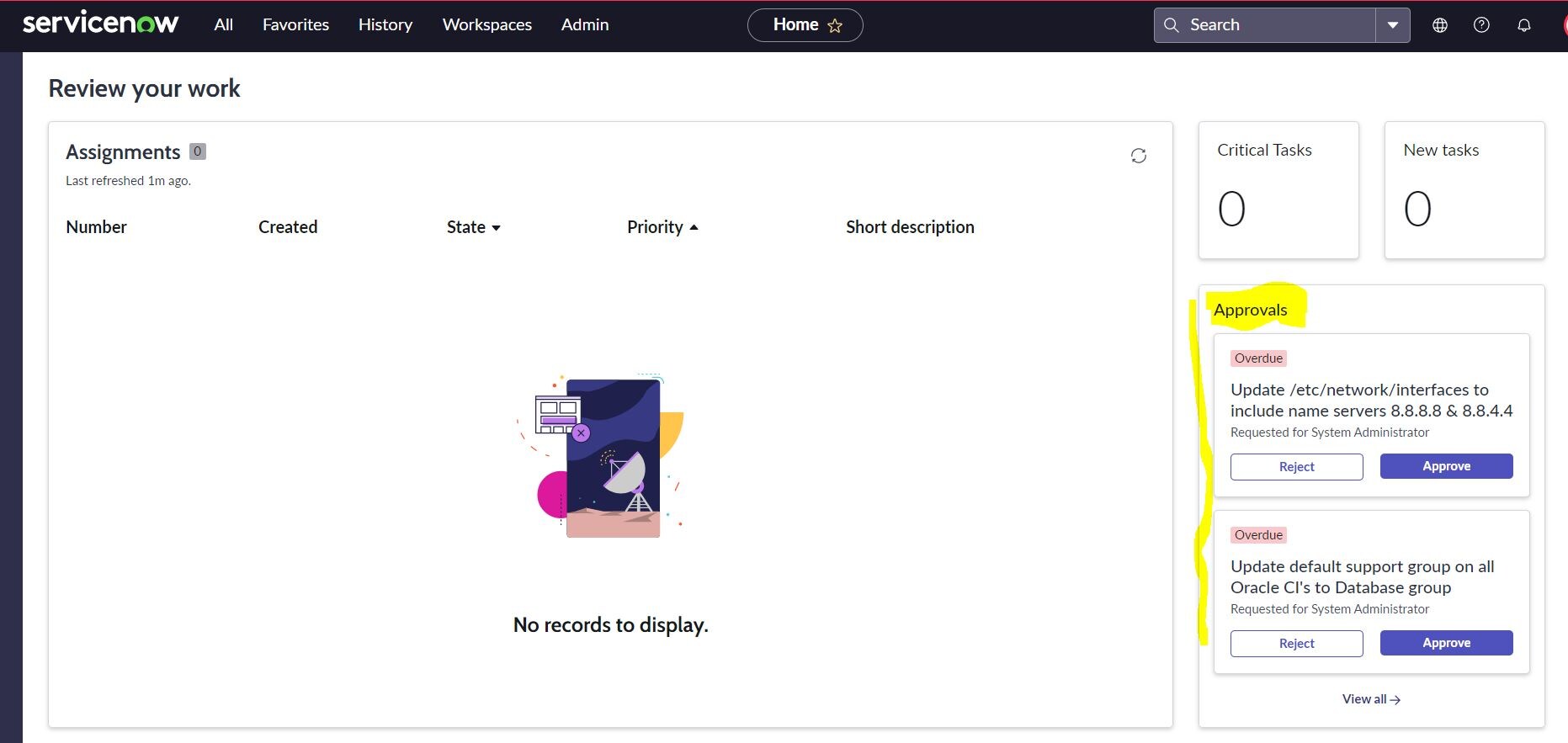The width and height of the screenshot is (1568, 743).
Task: Open the Critical Tasks card
Action: [1278, 190]
